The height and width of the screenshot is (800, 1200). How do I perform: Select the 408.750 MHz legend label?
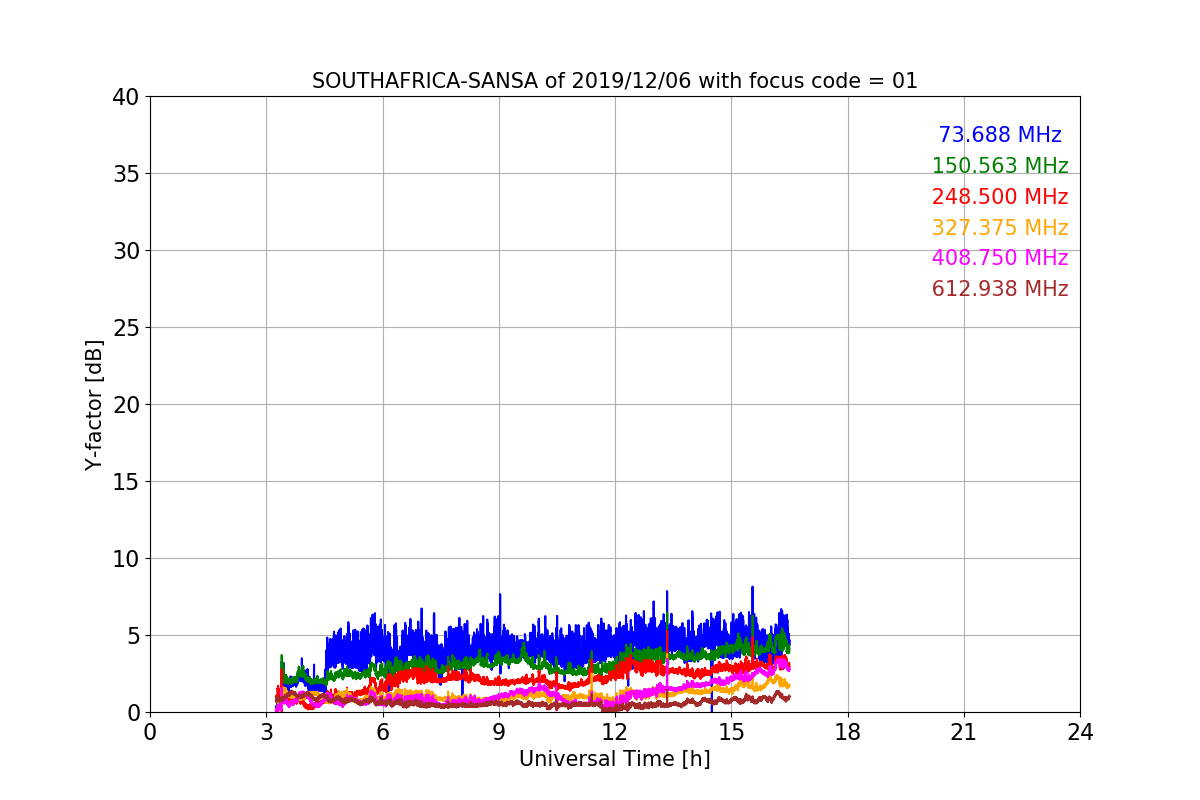click(x=1000, y=258)
